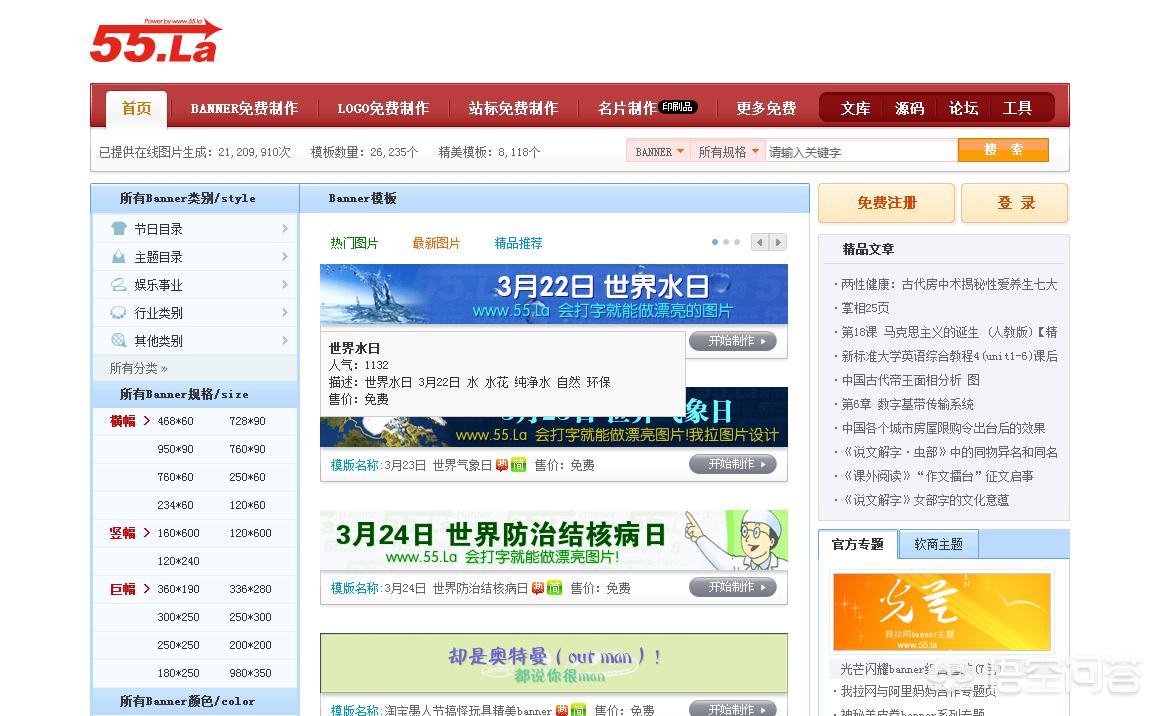This screenshot has height=716, width=1163.
Task: Open the BANNER type dropdown in search bar
Action: click(657, 148)
